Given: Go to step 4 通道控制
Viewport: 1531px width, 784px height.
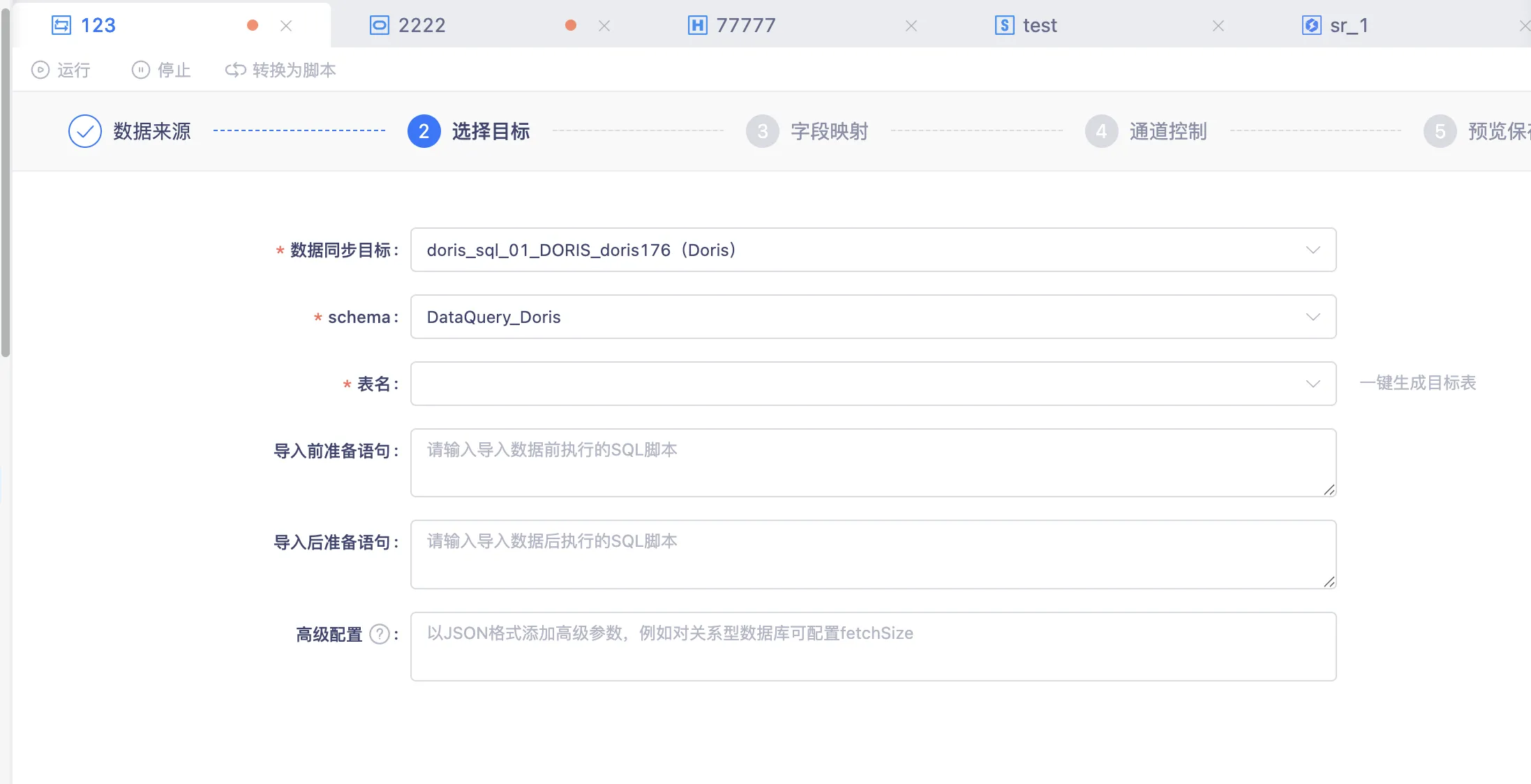Looking at the screenshot, I should pos(1167,131).
